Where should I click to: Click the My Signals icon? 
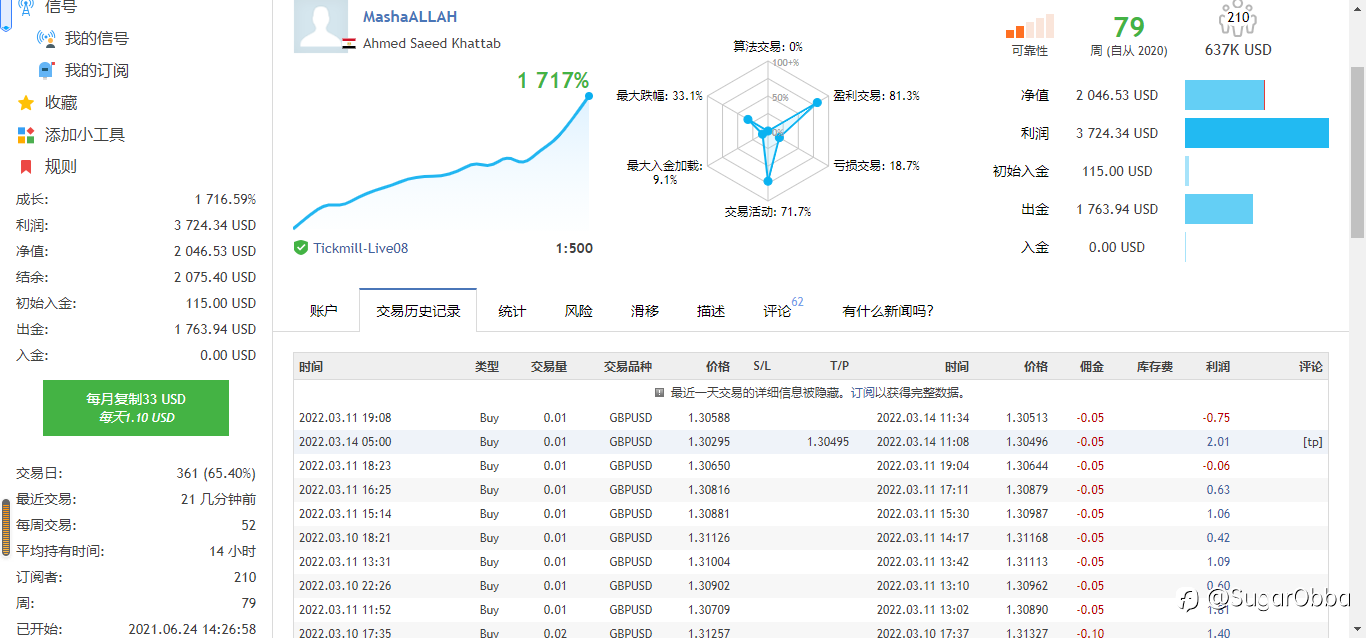(46, 39)
